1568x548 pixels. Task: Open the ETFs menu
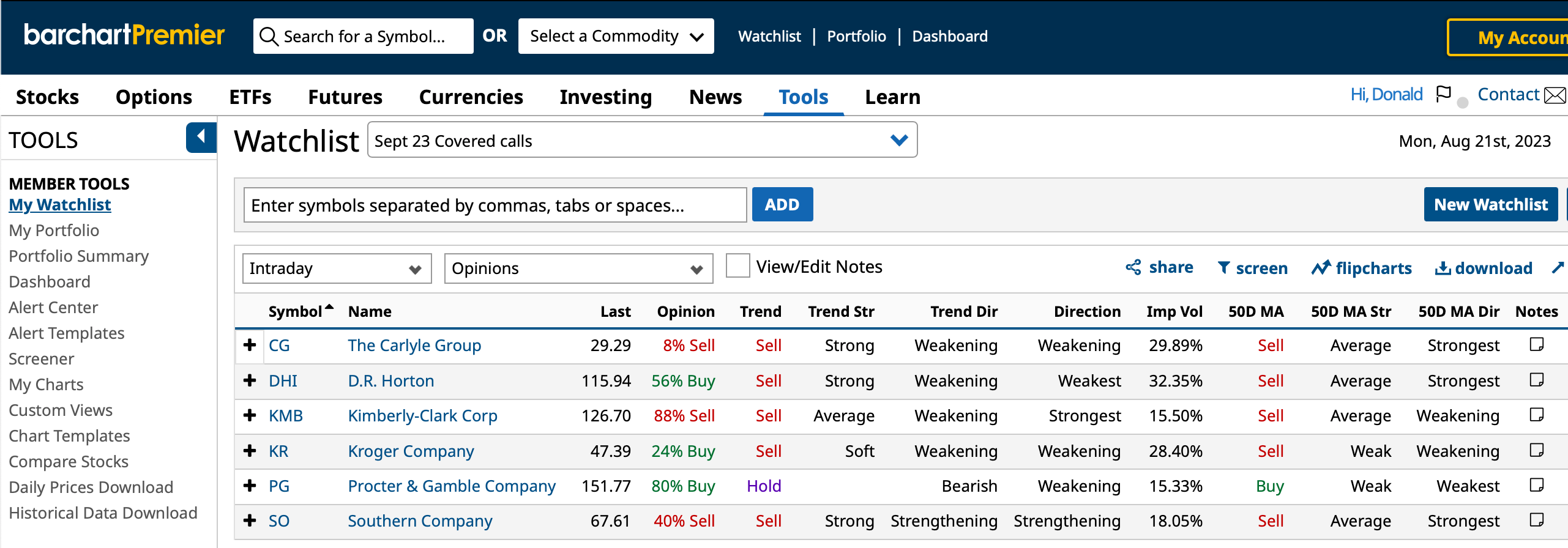click(250, 97)
